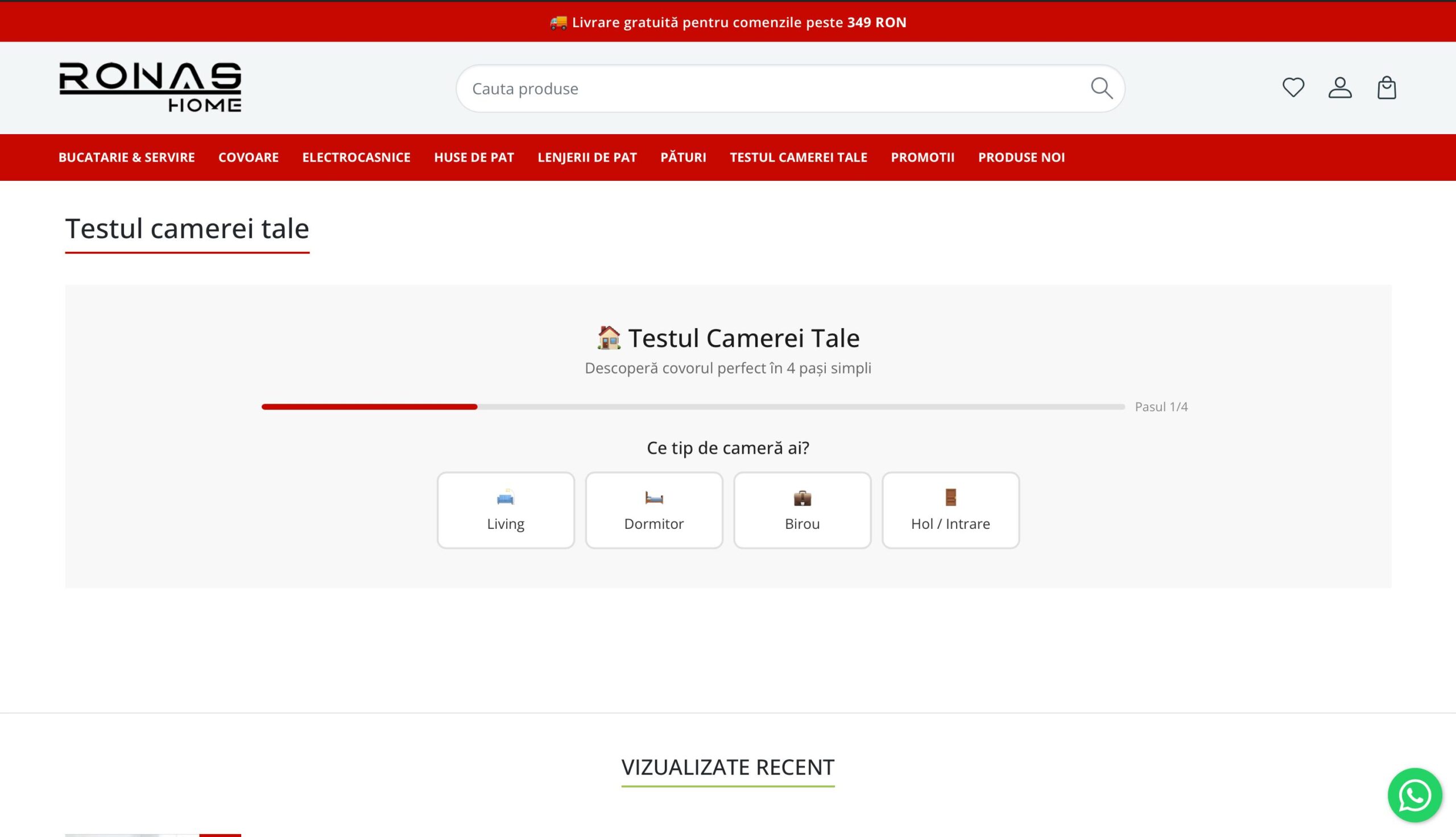Select Dormitor as your room type
This screenshot has height=837, width=1456.
pos(653,523)
